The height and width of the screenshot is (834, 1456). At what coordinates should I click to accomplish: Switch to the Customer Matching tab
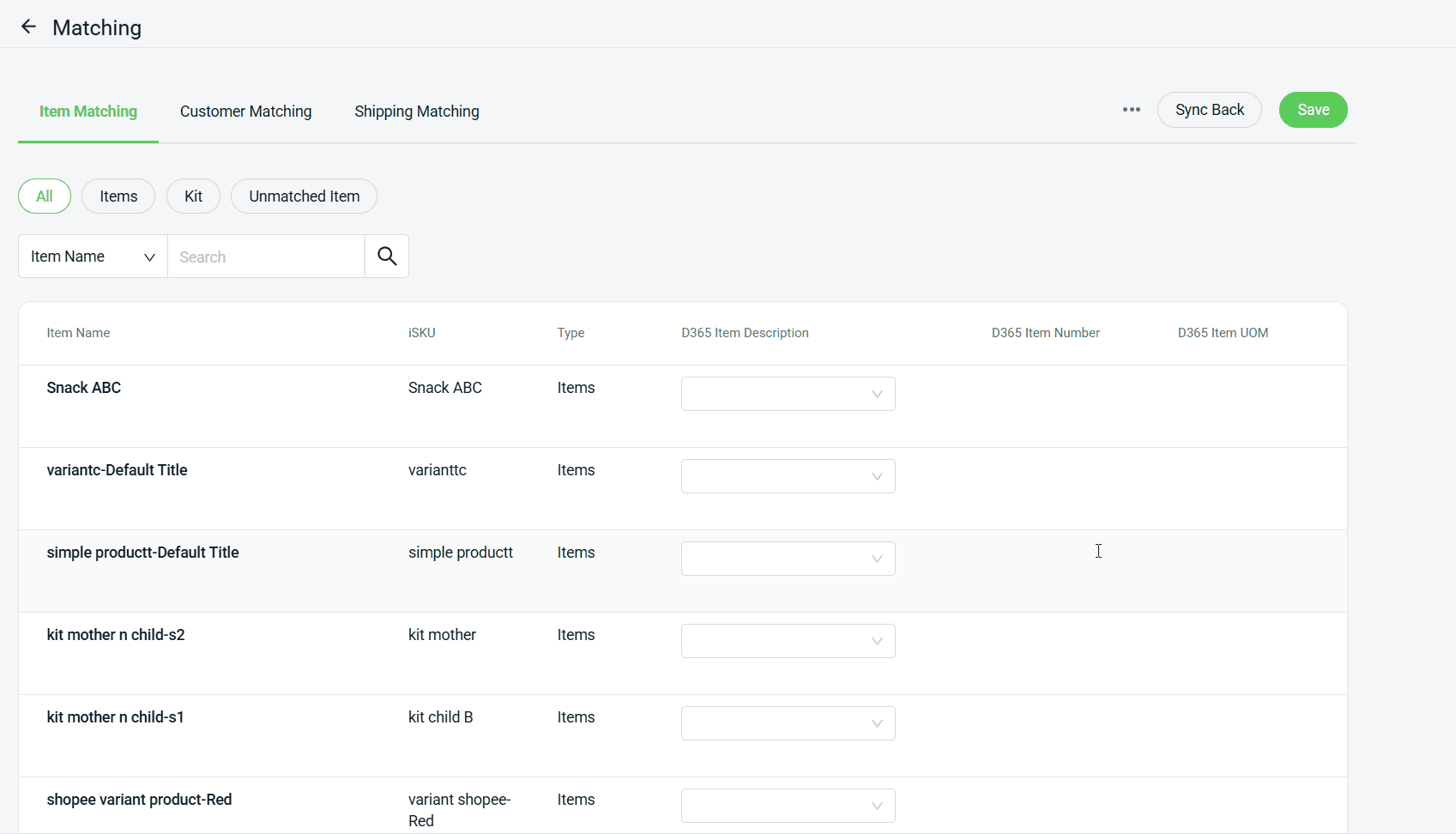coord(245,112)
